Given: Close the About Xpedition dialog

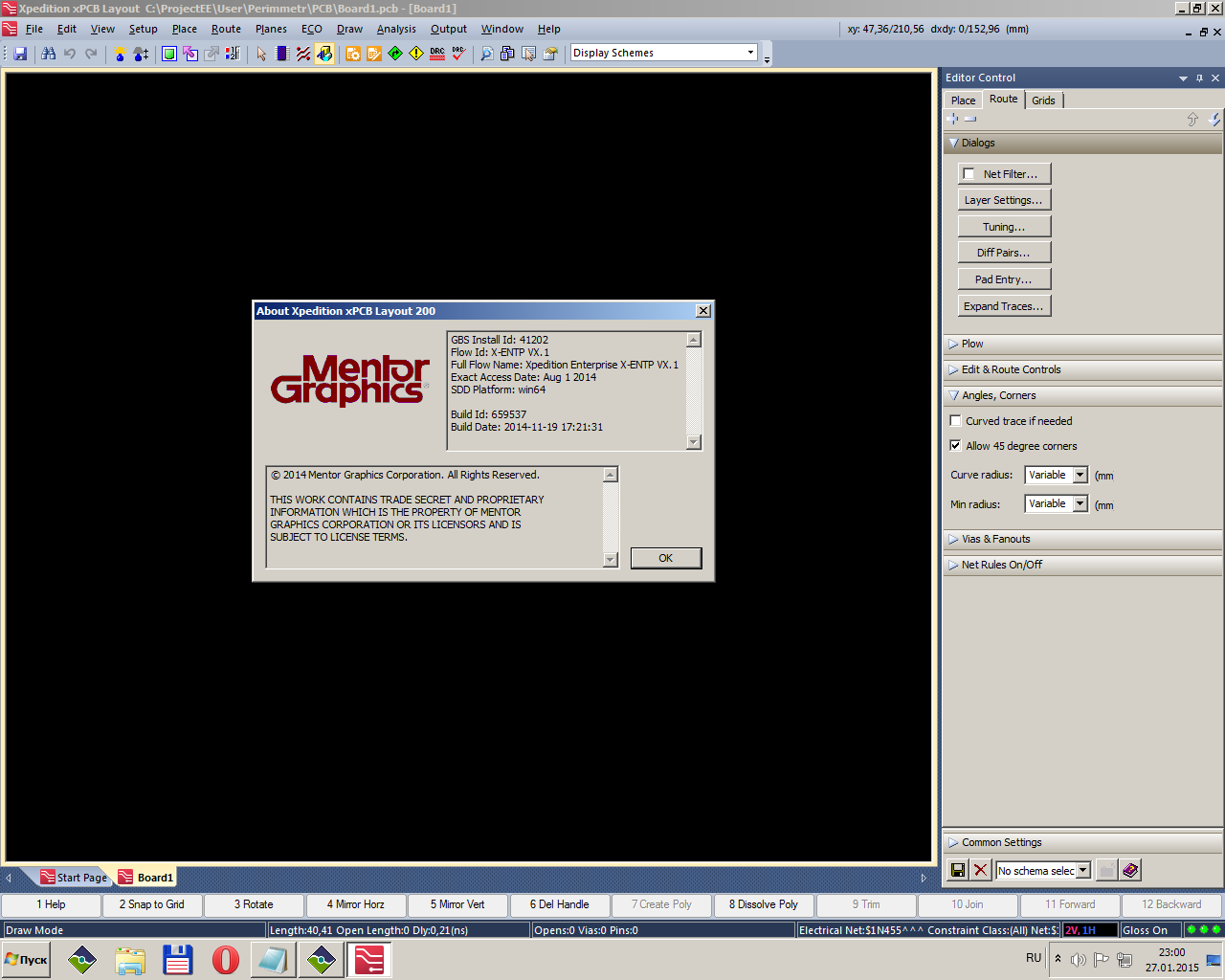Looking at the screenshot, I should coord(703,311).
